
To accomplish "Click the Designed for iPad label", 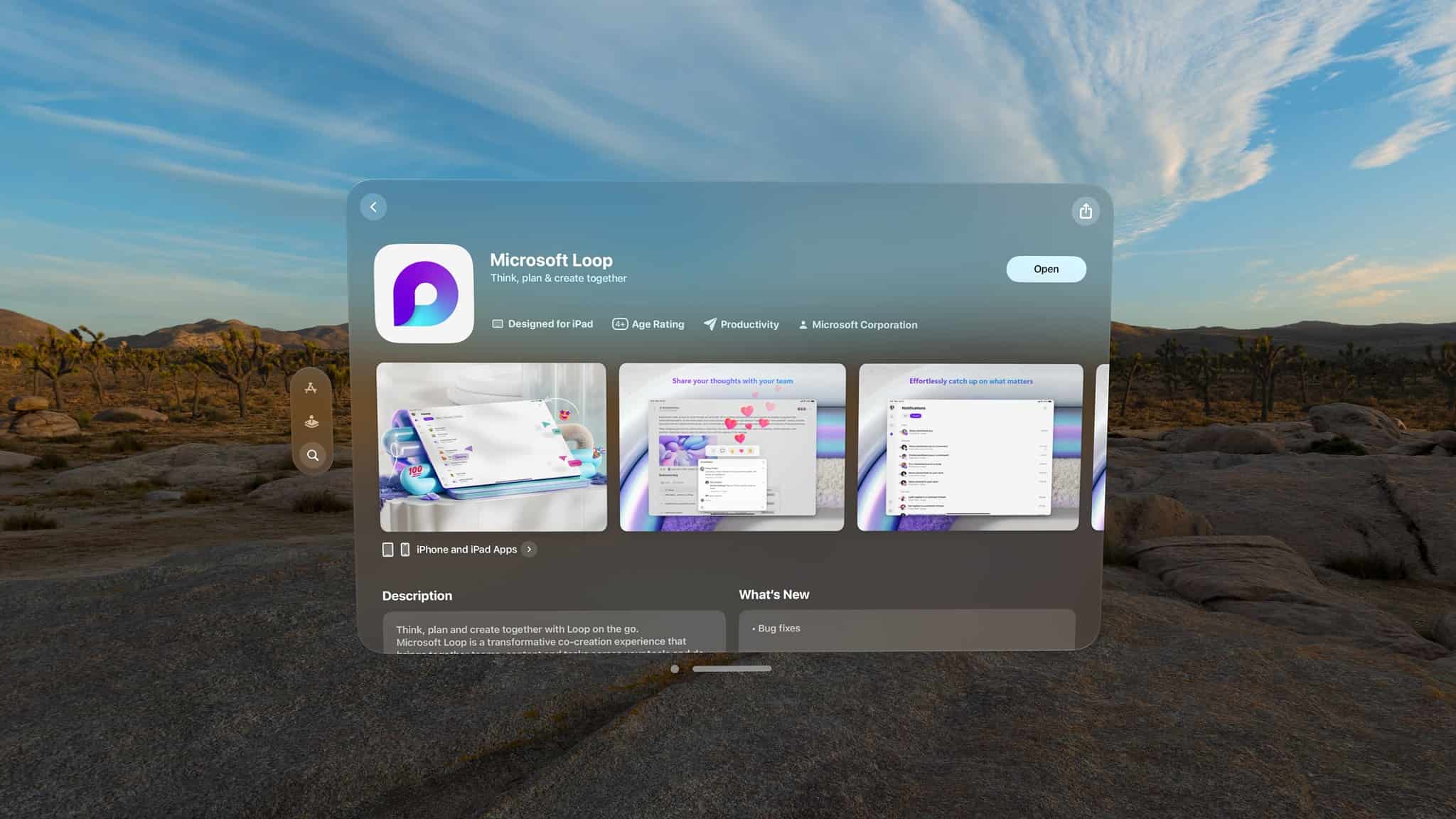I will click(542, 324).
